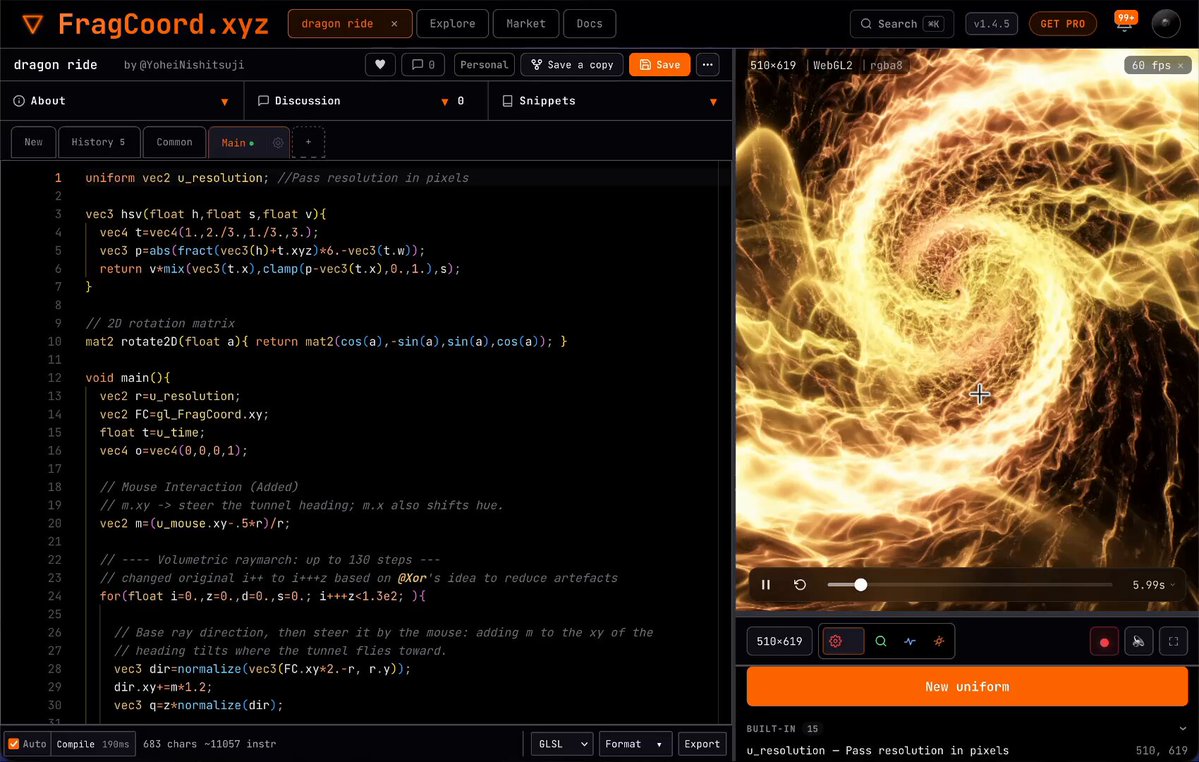Click the Search input field
This screenshot has width=1199, height=762.
coord(902,24)
